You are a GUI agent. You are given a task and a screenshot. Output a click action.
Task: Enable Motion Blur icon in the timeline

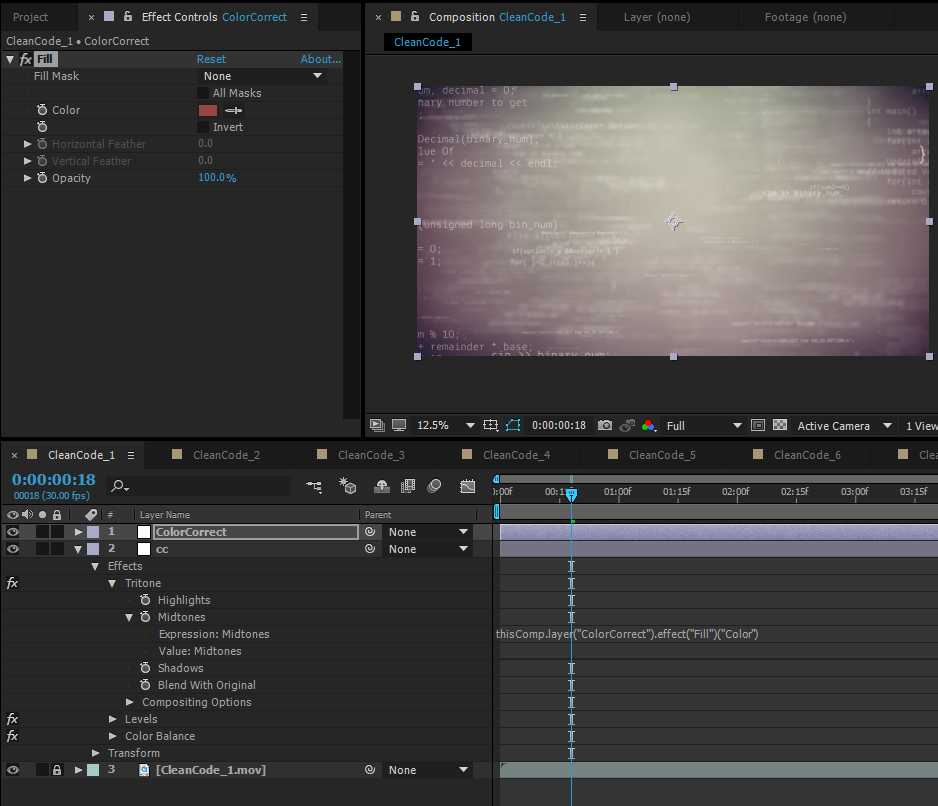click(x=434, y=487)
